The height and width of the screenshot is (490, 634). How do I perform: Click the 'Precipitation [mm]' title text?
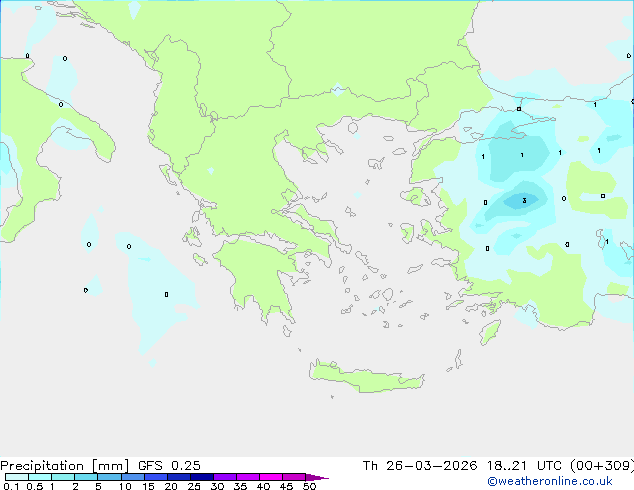click(x=65, y=466)
